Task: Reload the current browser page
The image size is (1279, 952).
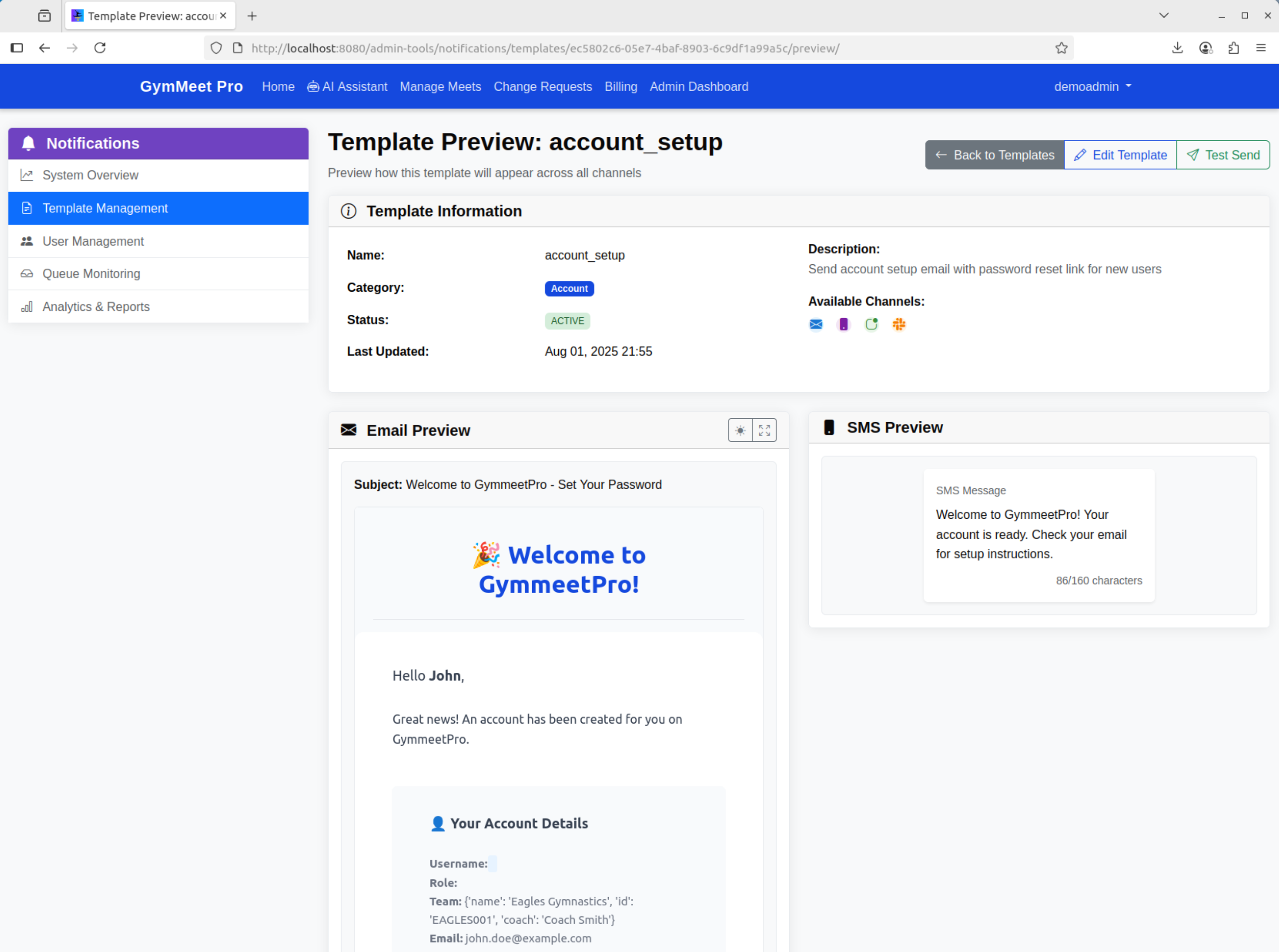Action: pos(100,48)
